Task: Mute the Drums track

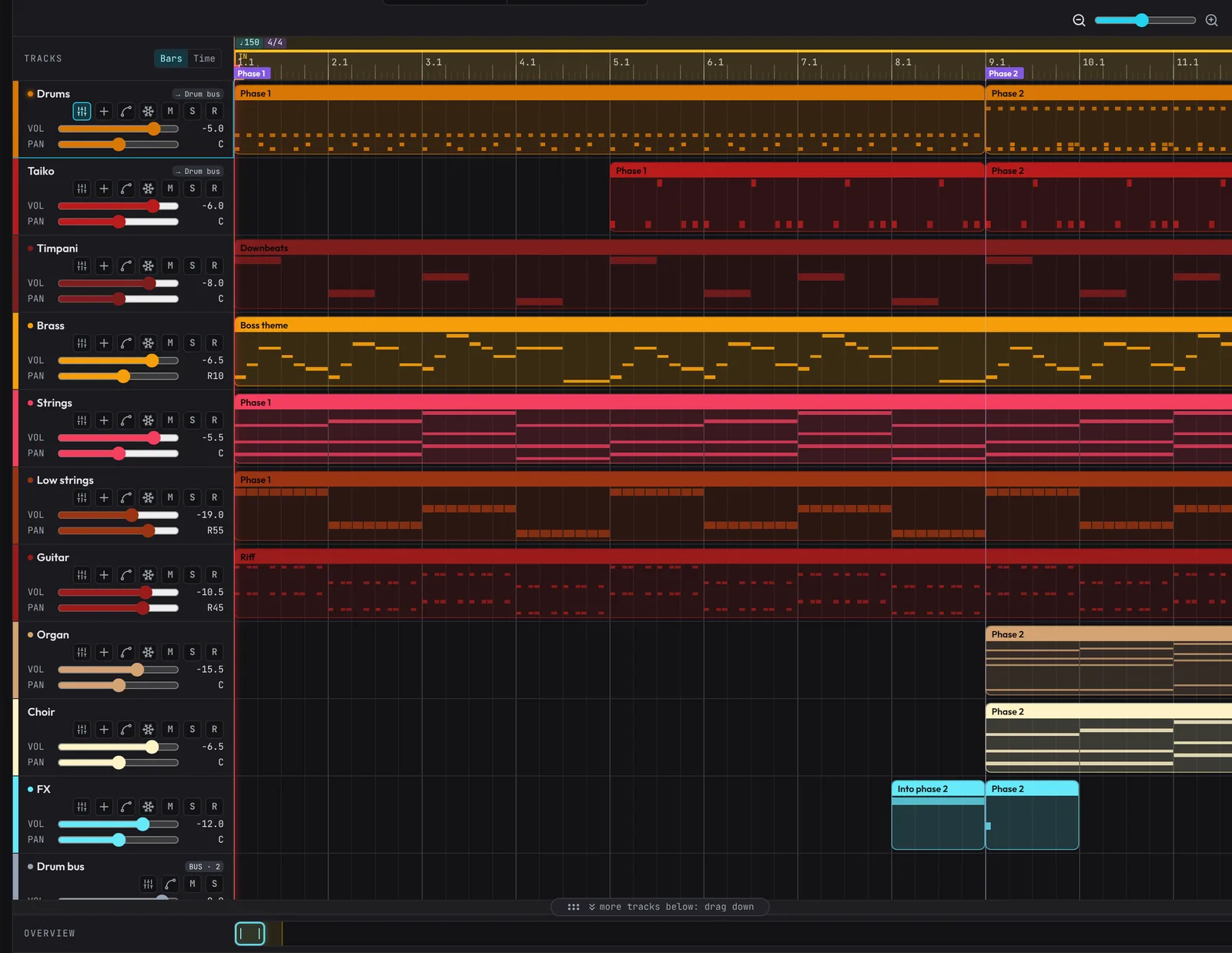Action: click(x=170, y=112)
